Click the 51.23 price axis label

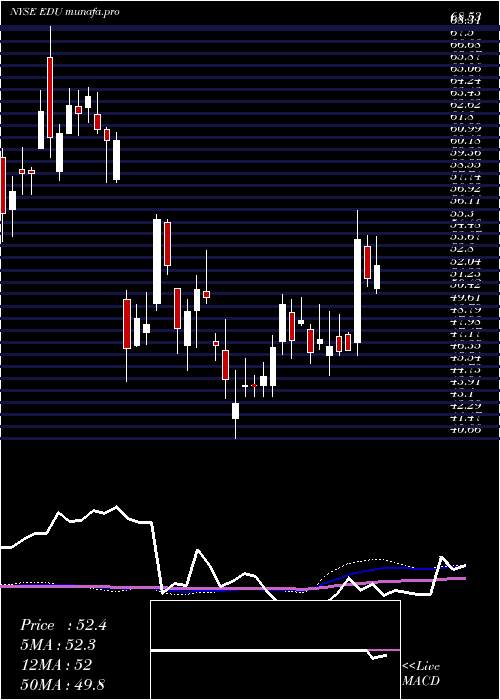point(466,274)
